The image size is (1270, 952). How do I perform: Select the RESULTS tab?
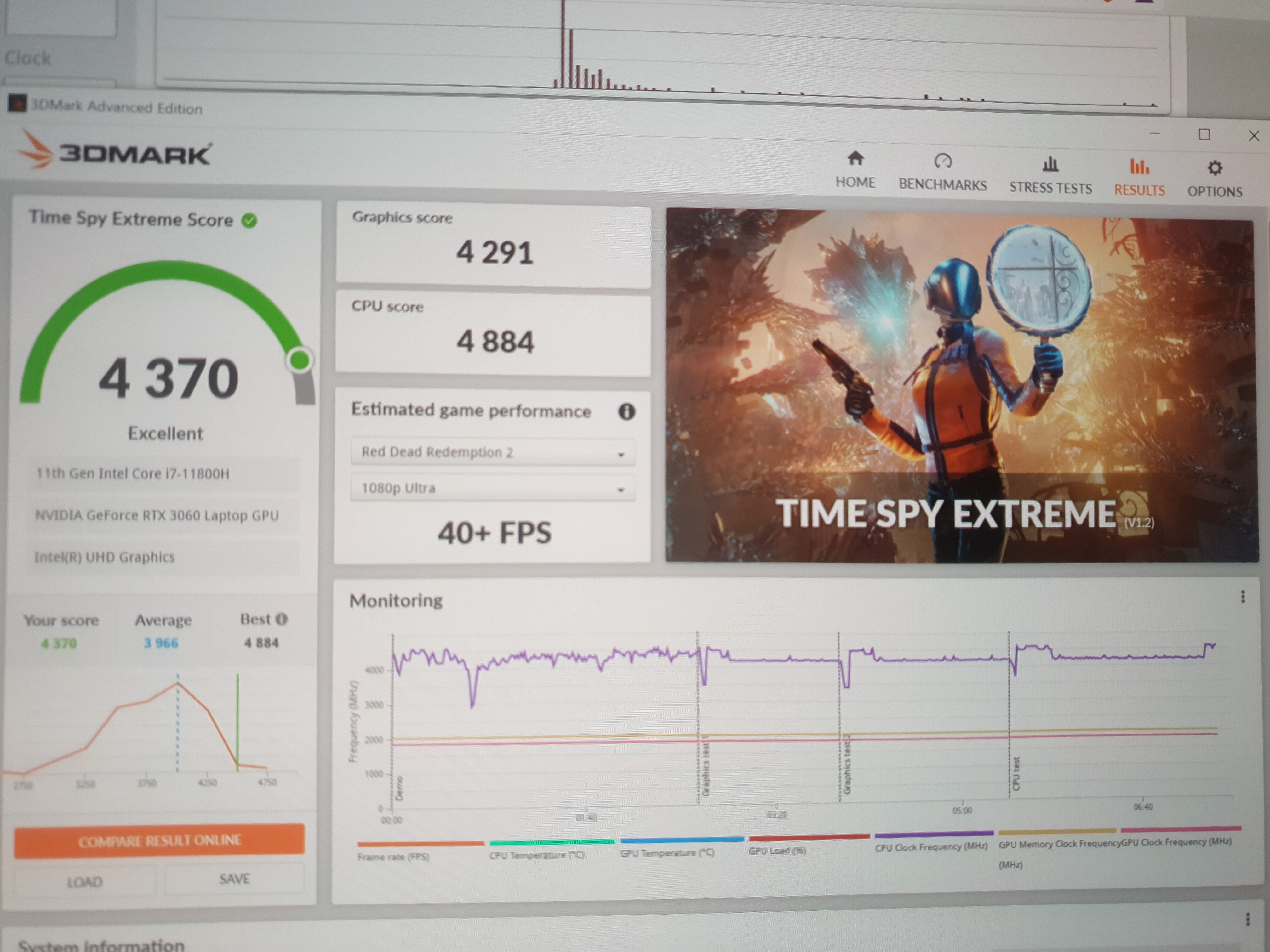click(x=1140, y=177)
